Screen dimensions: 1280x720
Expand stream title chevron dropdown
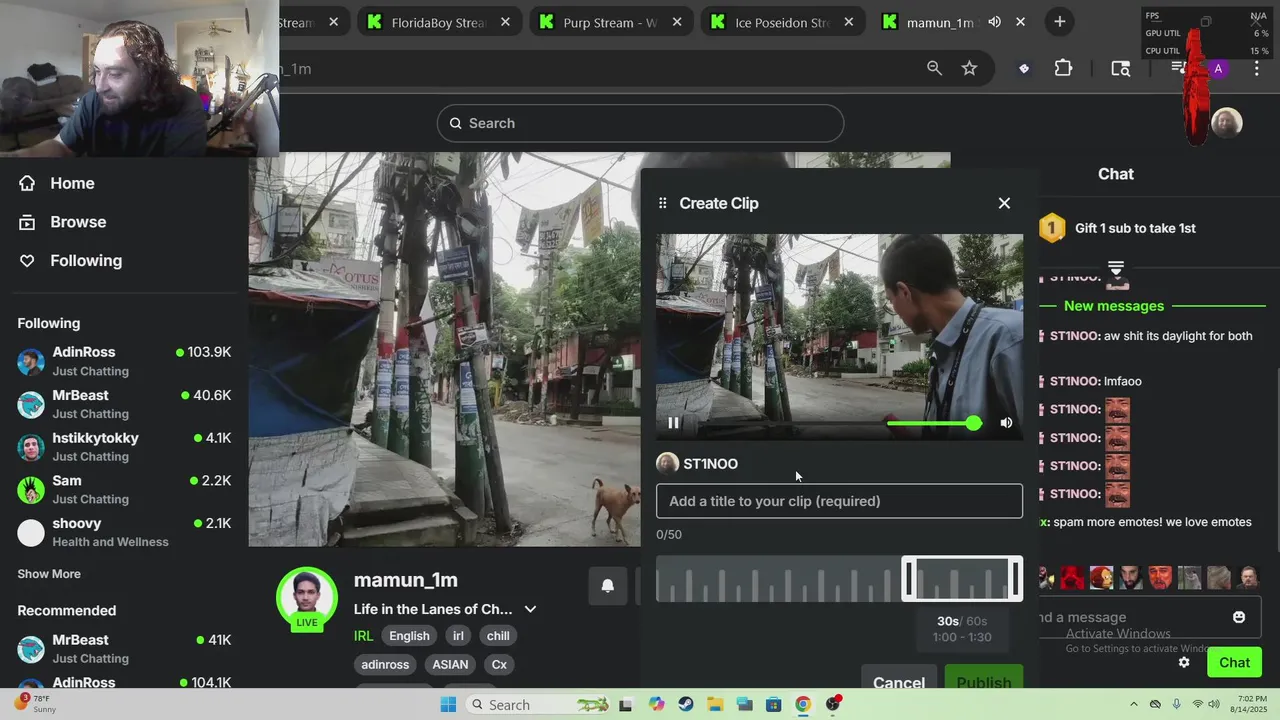coord(530,609)
